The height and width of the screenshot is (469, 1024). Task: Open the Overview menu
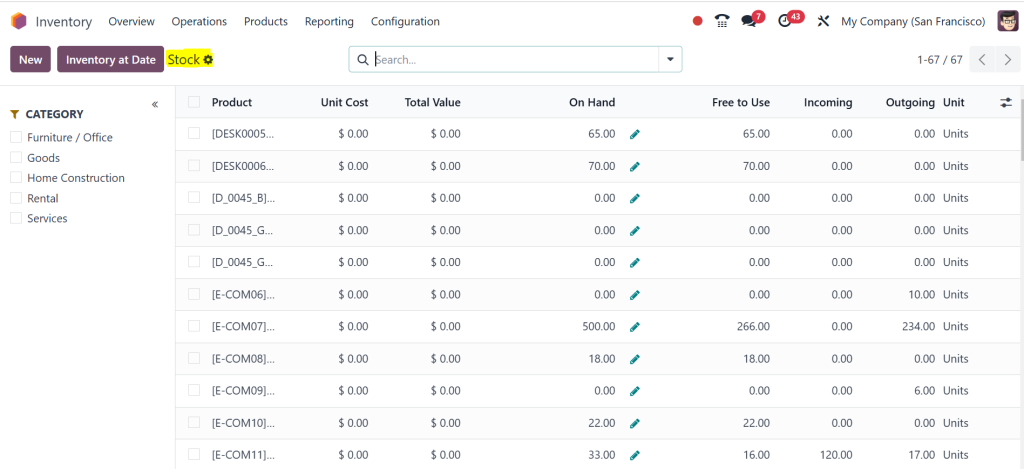(131, 22)
